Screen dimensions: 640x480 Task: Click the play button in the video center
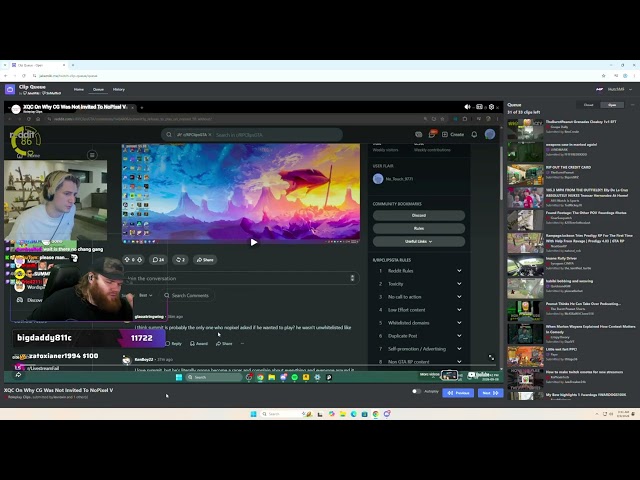(253, 242)
